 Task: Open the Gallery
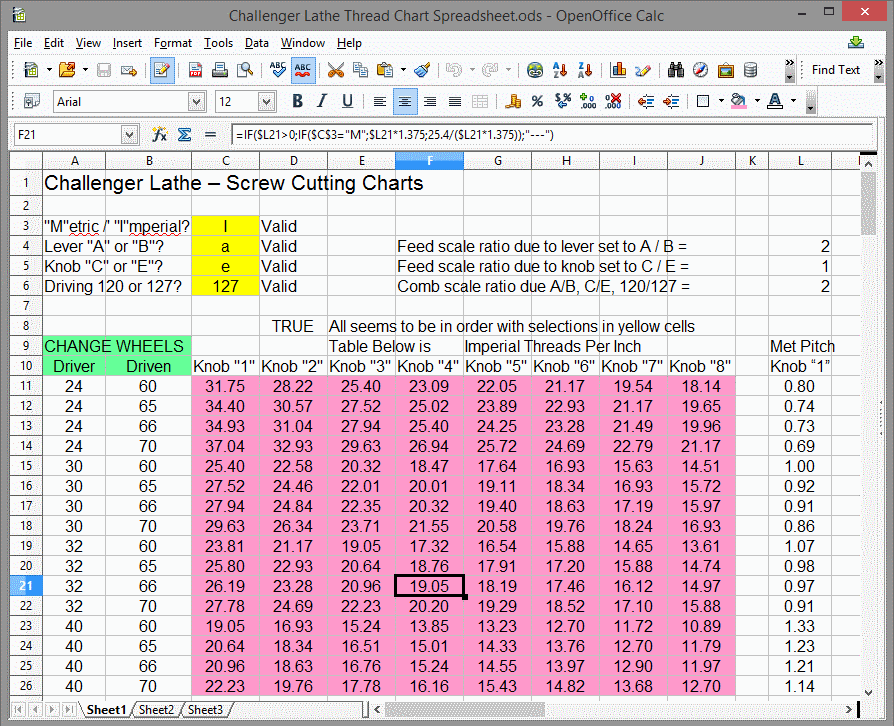726,70
